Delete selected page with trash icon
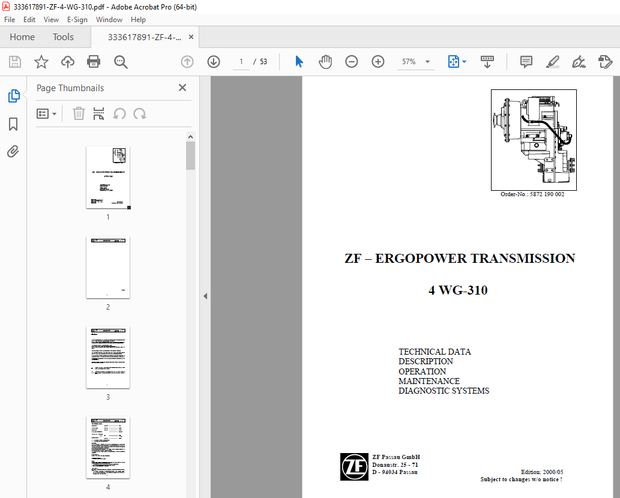This screenshot has width=620, height=498. coord(79,114)
